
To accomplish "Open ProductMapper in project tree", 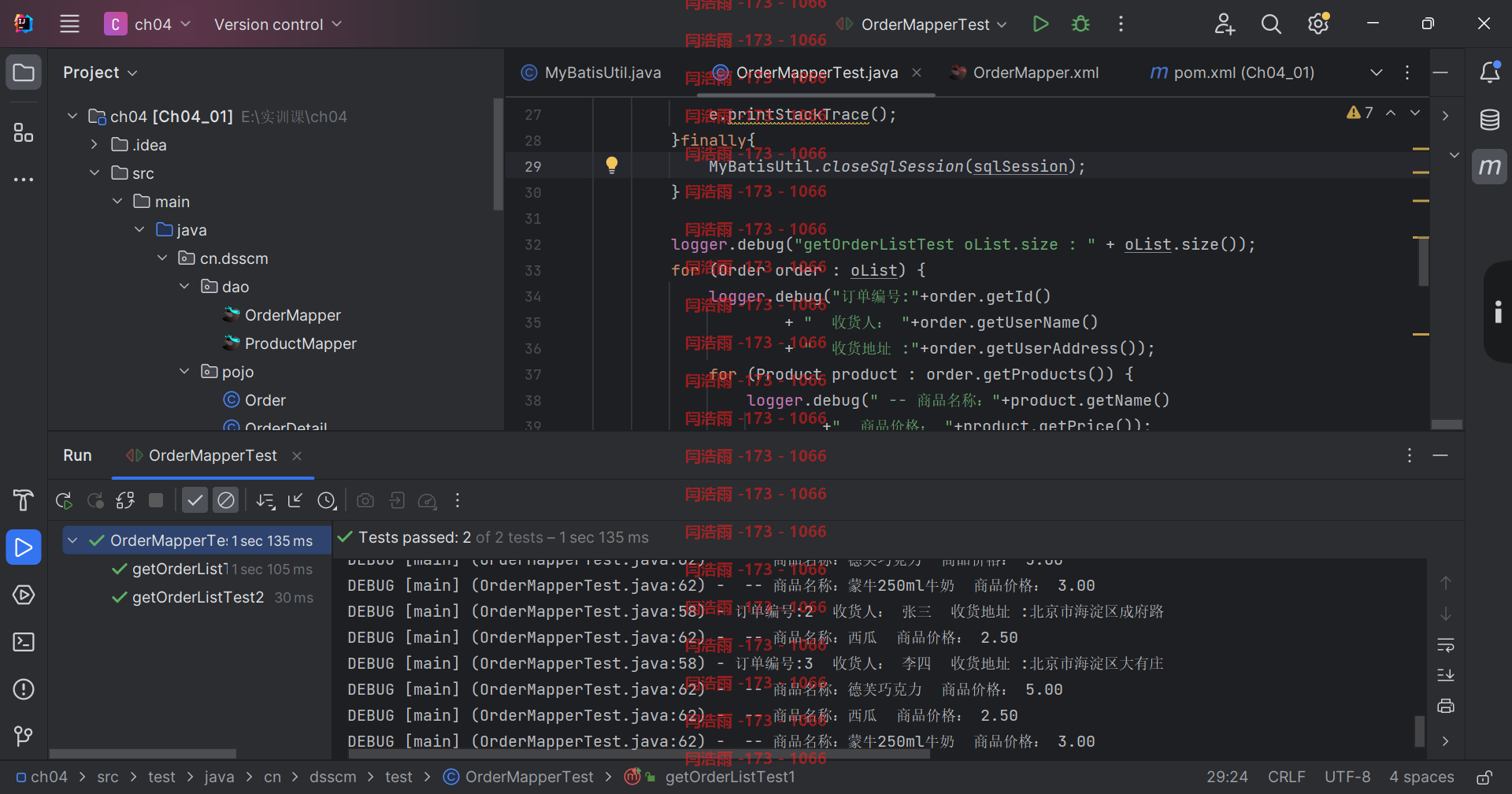I will (x=300, y=343).
